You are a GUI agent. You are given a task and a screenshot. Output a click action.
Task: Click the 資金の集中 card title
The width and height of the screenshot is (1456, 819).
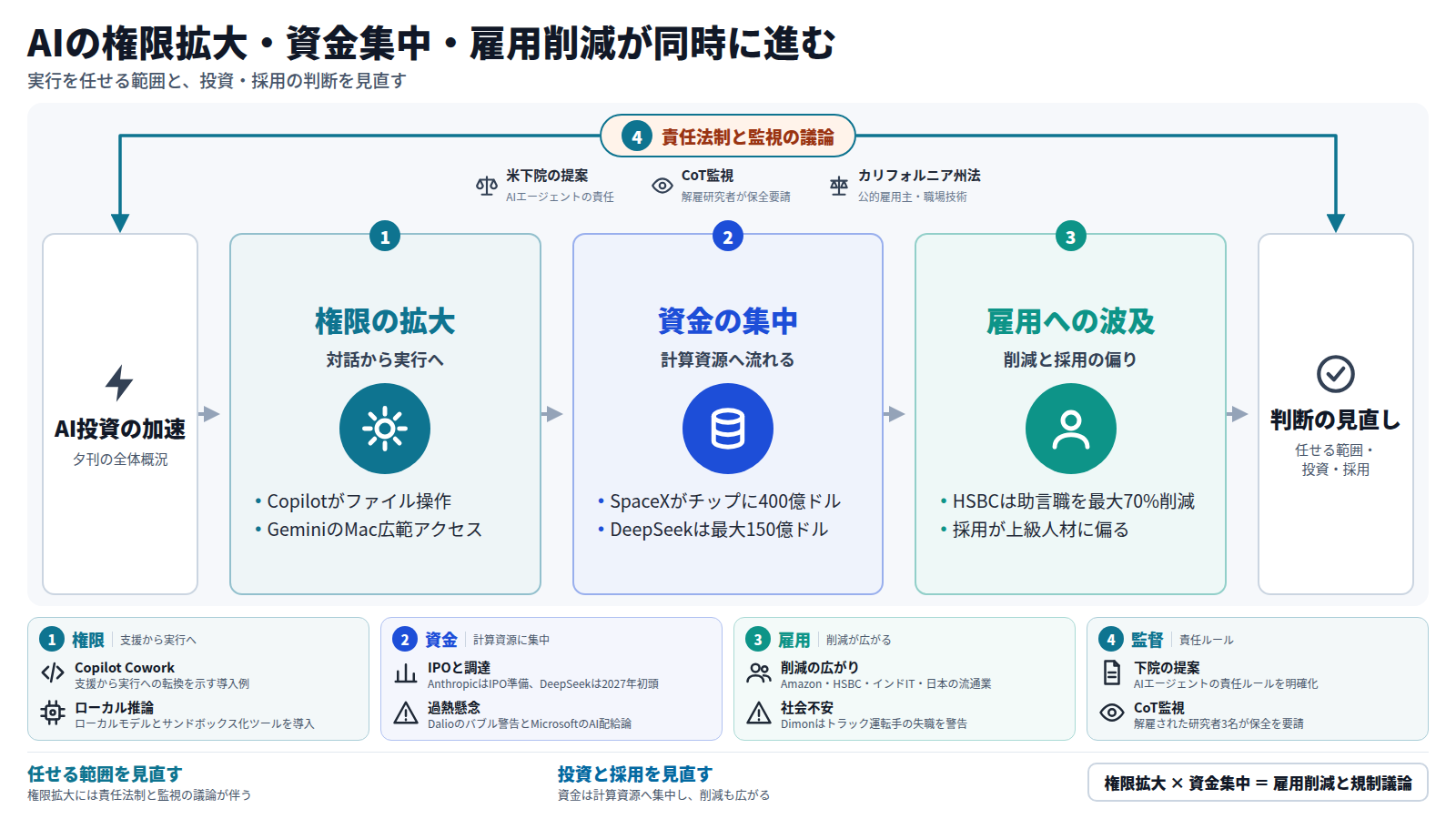(728, 321)
